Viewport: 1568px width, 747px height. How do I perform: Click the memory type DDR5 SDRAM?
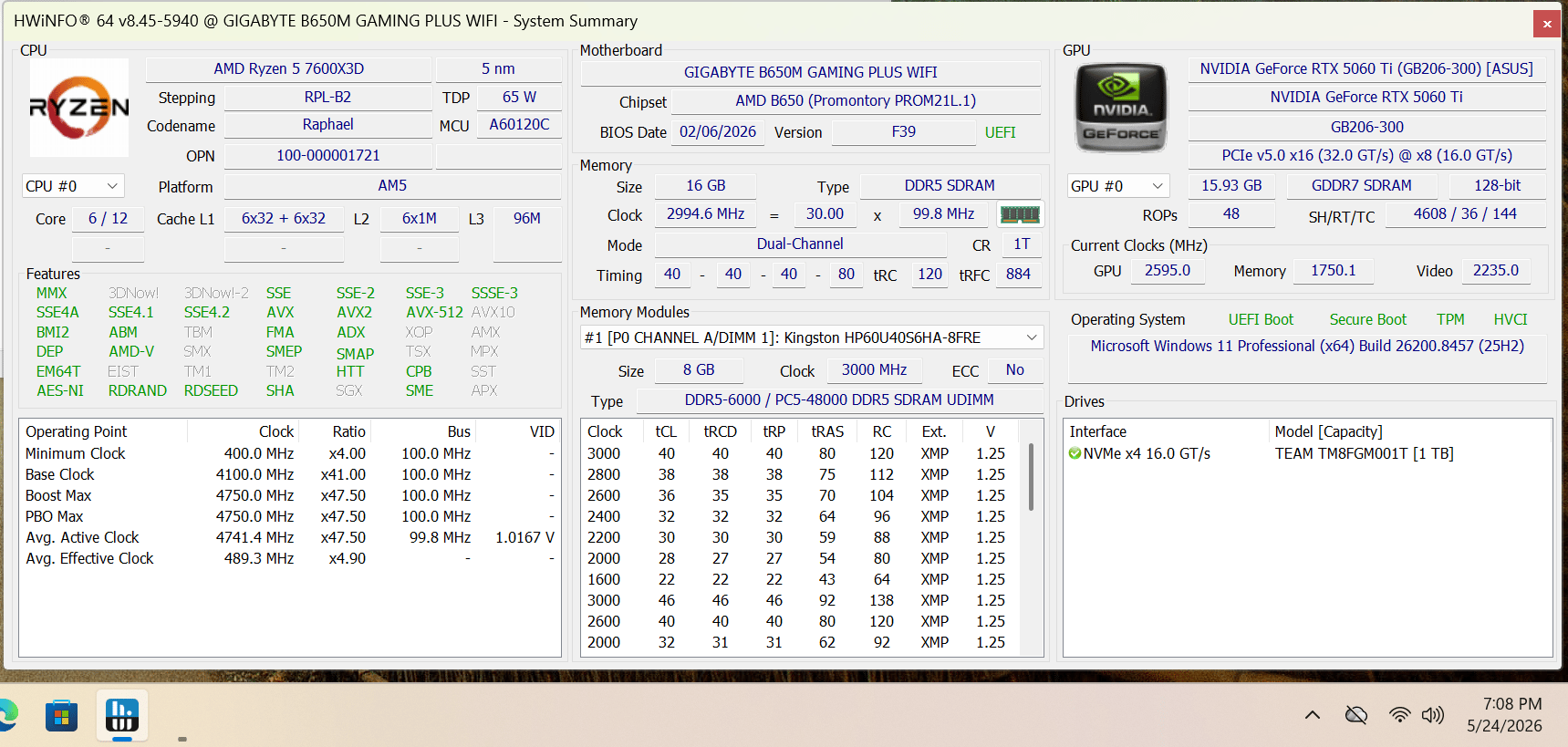click(950, 186)
